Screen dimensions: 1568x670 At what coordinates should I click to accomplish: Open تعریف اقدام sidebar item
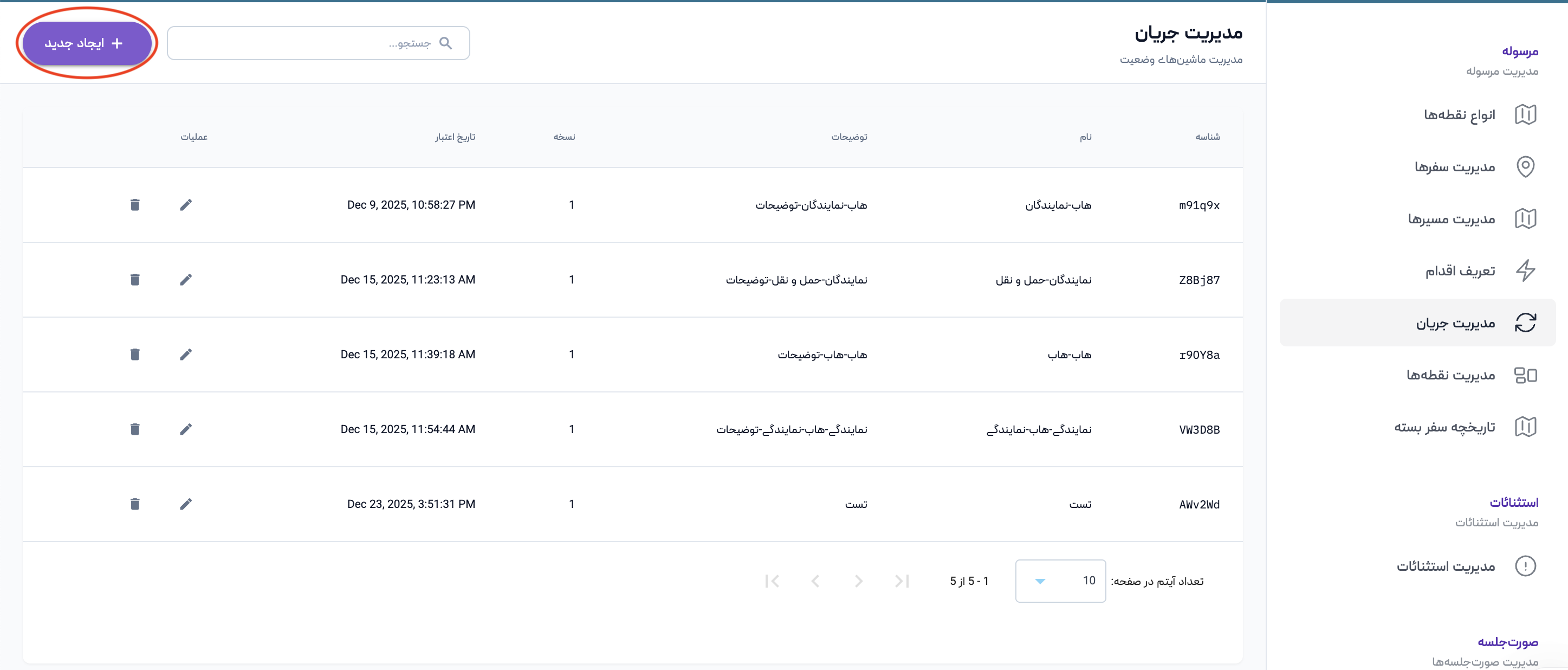tap(1460, 270)
